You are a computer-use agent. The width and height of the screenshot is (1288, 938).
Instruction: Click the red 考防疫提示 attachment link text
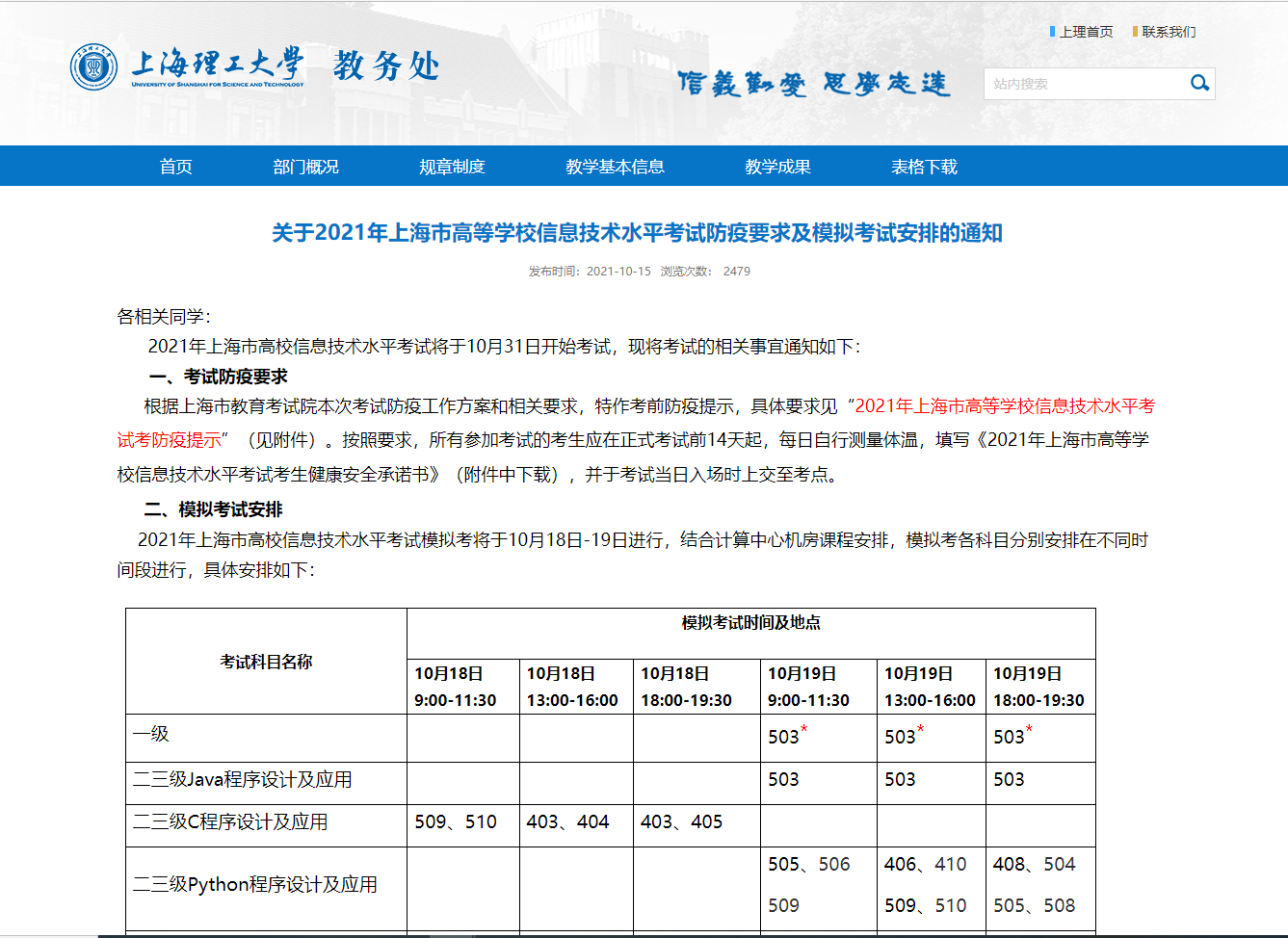tap(170, 440)
